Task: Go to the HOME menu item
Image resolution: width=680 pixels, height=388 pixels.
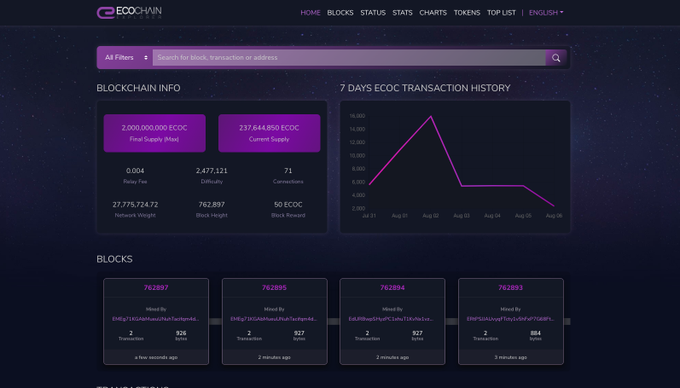Action: coord(311,13)
